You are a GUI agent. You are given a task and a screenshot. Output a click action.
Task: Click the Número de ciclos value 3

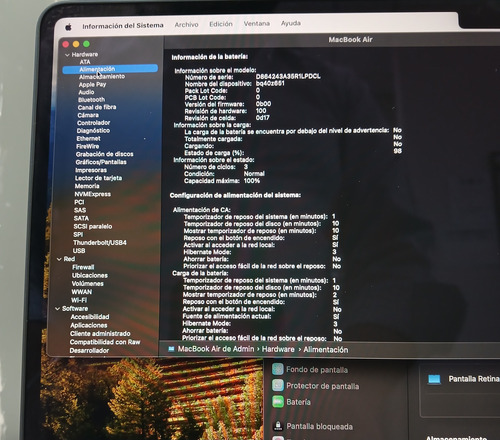click(x=246, y=167)
